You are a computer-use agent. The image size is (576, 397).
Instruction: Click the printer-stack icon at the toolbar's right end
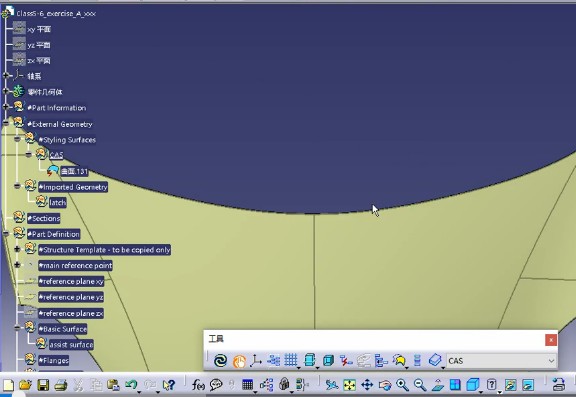(559, 385)
